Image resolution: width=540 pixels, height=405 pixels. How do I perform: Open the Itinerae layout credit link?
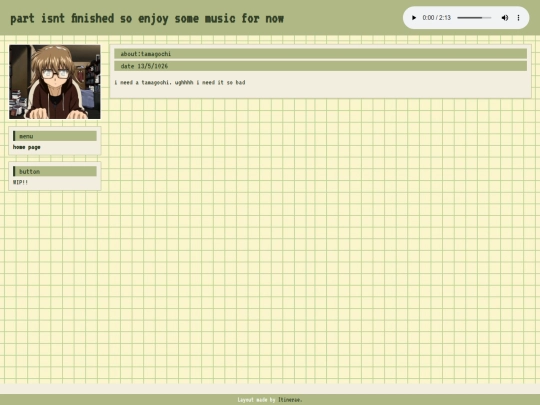(290, 400)
